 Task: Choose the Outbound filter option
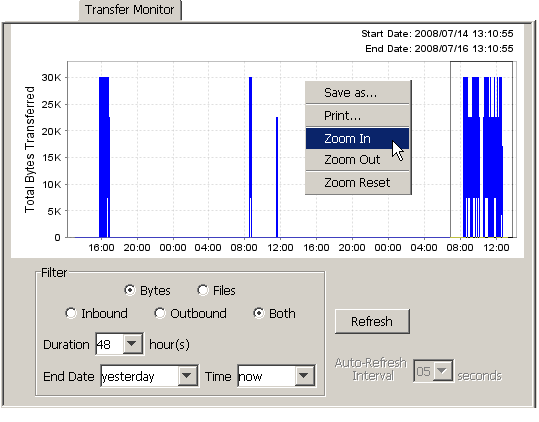click(160, 313)
